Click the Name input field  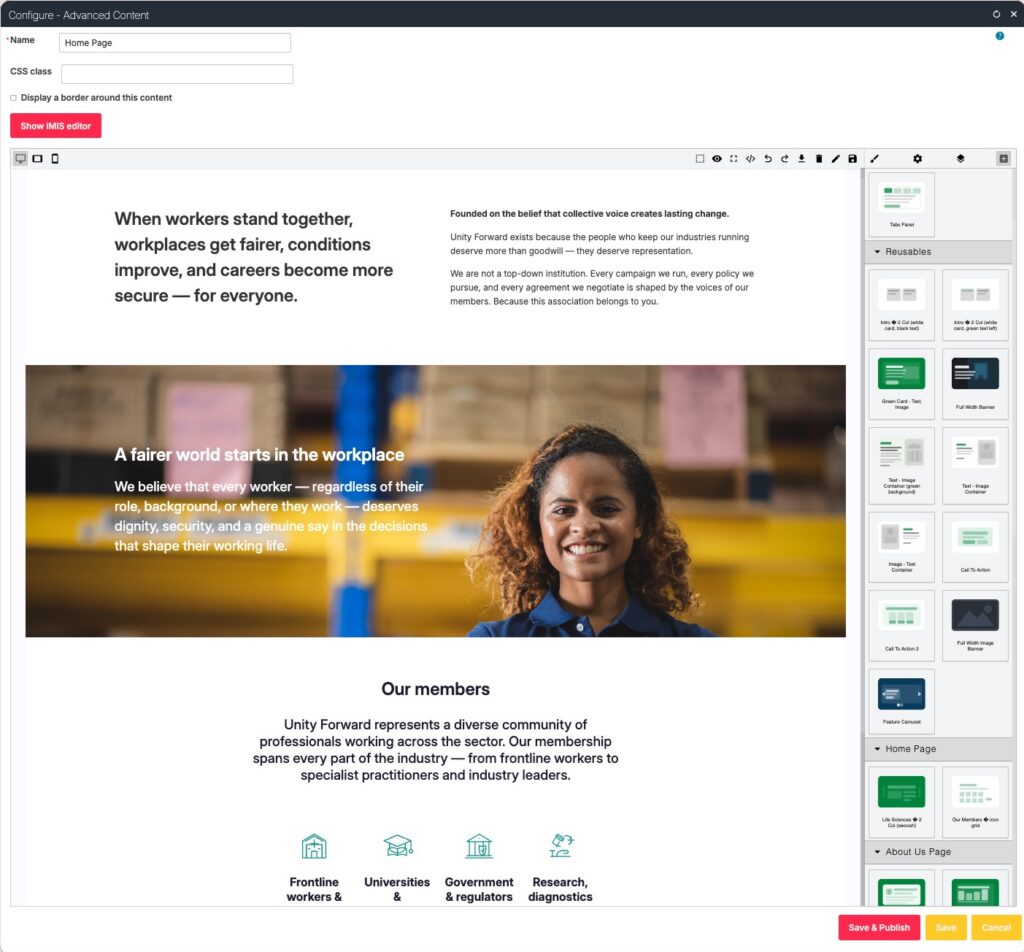coord(175,42)
